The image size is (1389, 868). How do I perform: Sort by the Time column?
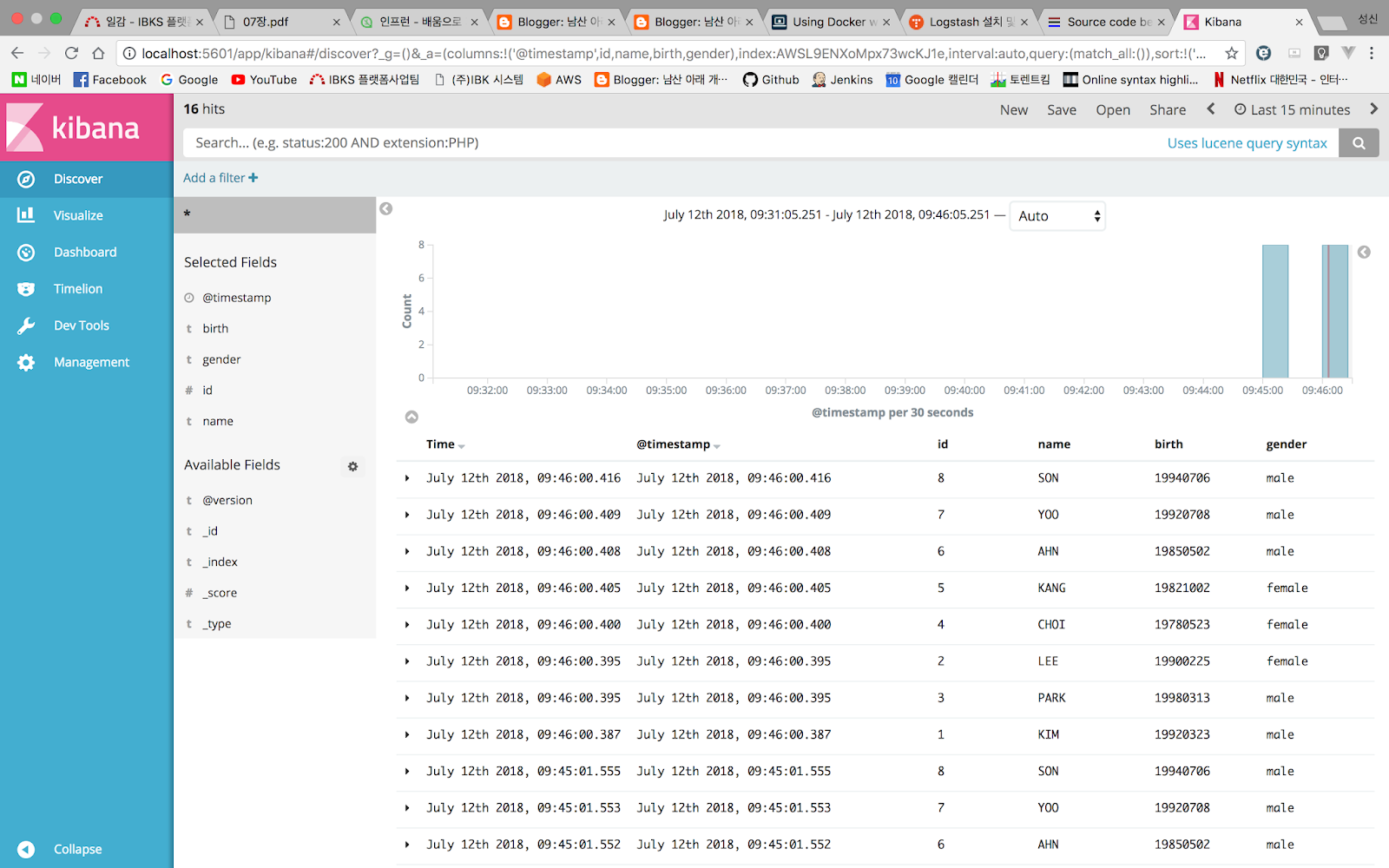tap(444, 444)
